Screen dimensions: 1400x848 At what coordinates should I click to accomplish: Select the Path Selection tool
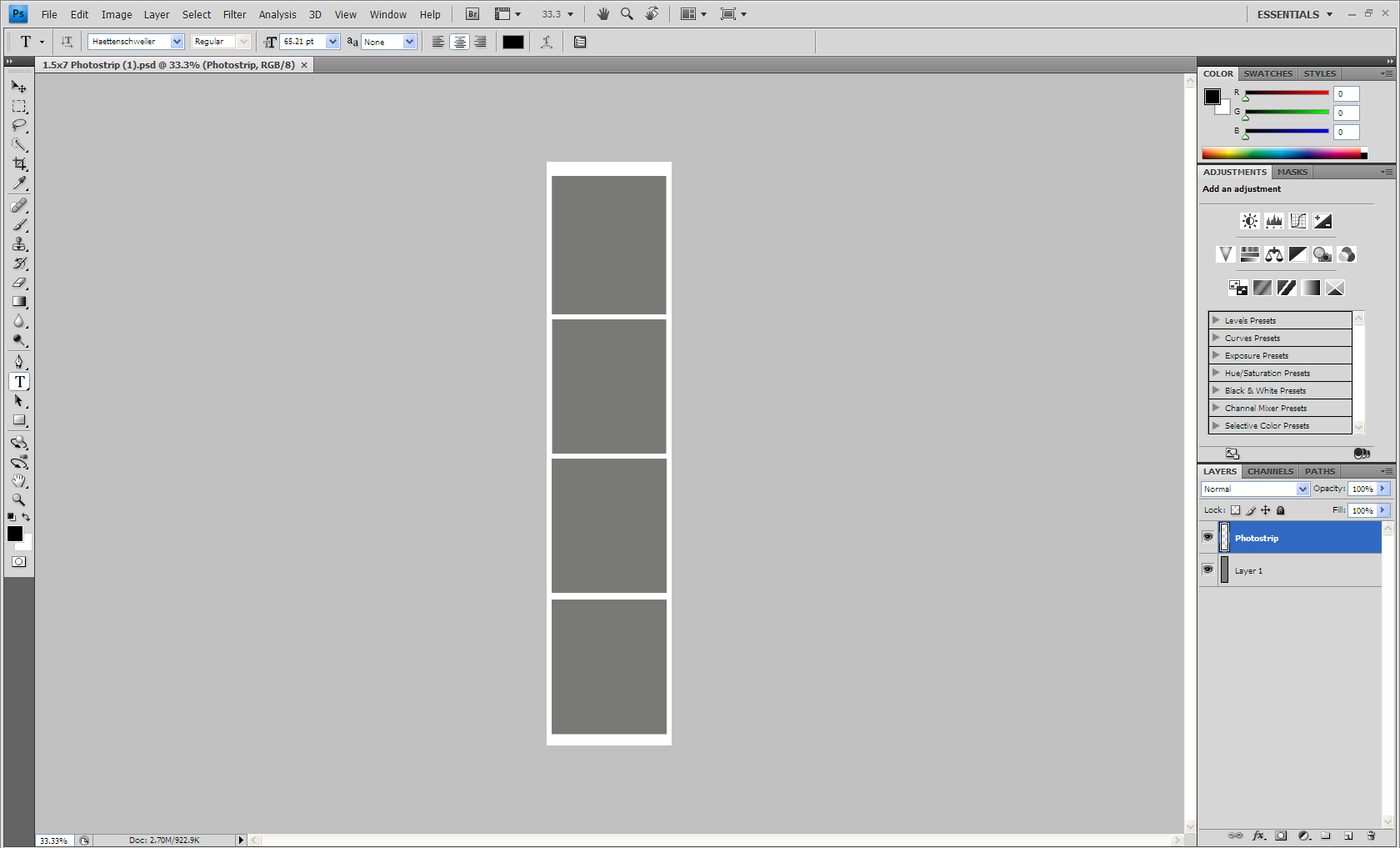19,401
